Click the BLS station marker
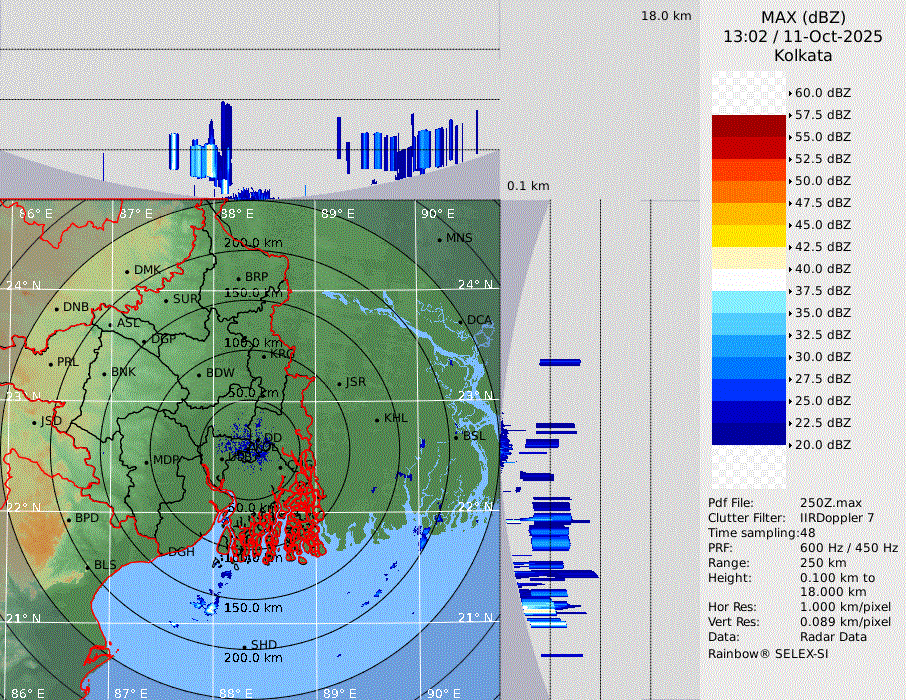The height and width of the screenshot is (700, 906). point(88,566)
